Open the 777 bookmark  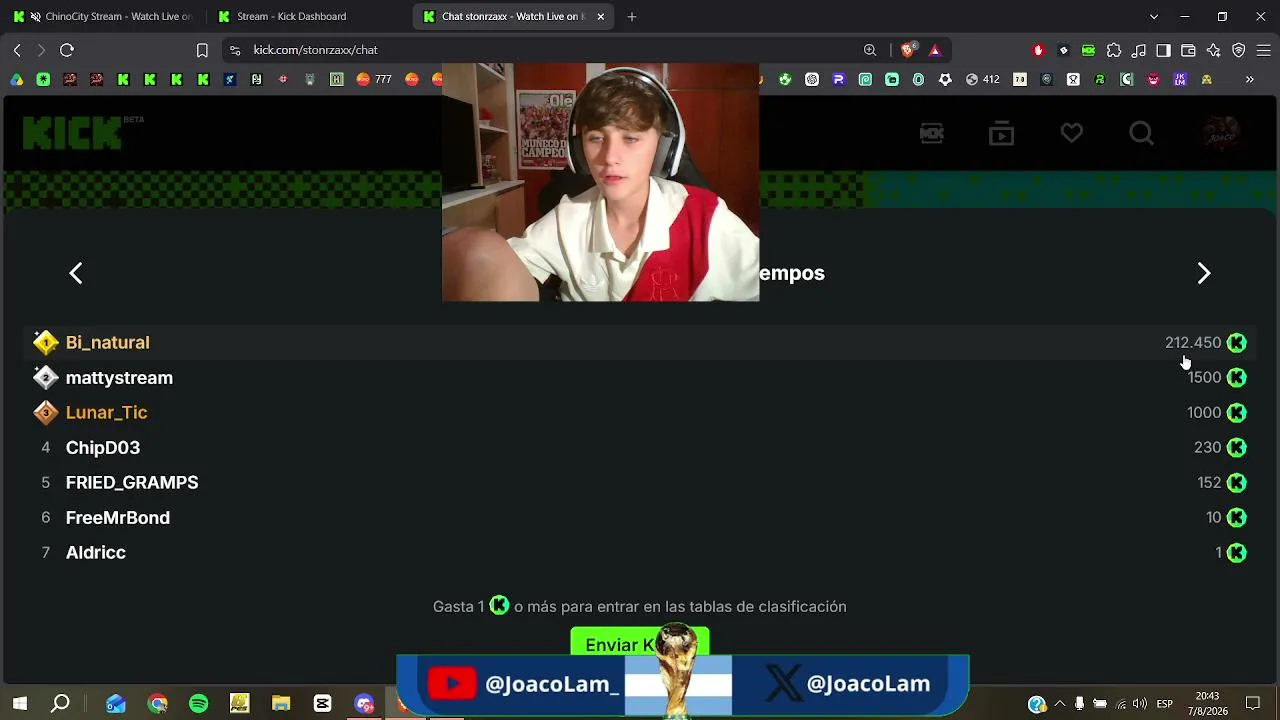click(x=374, y=79)
